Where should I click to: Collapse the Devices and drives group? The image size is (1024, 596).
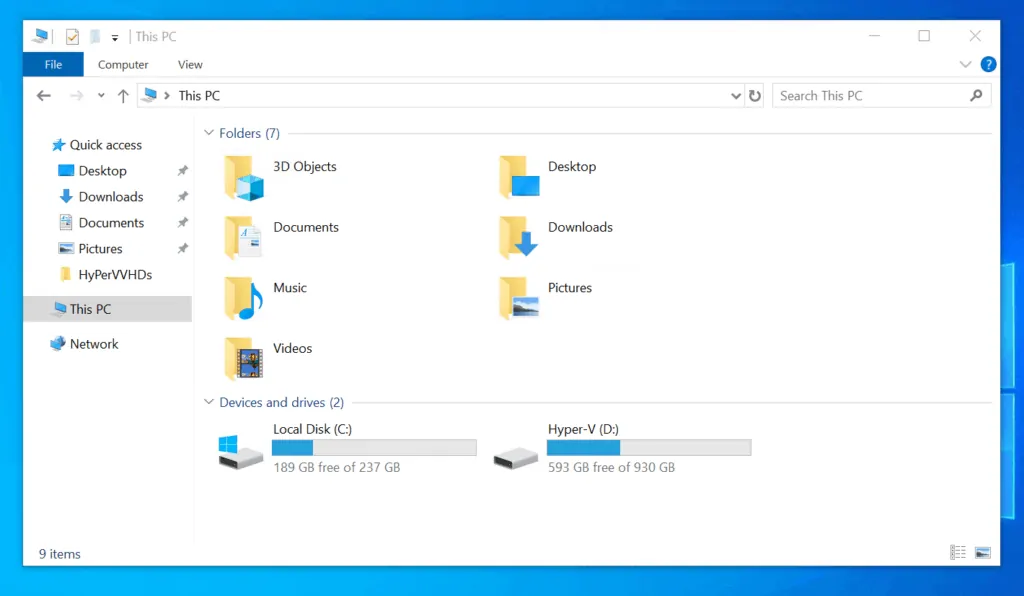tap(209, 402)
